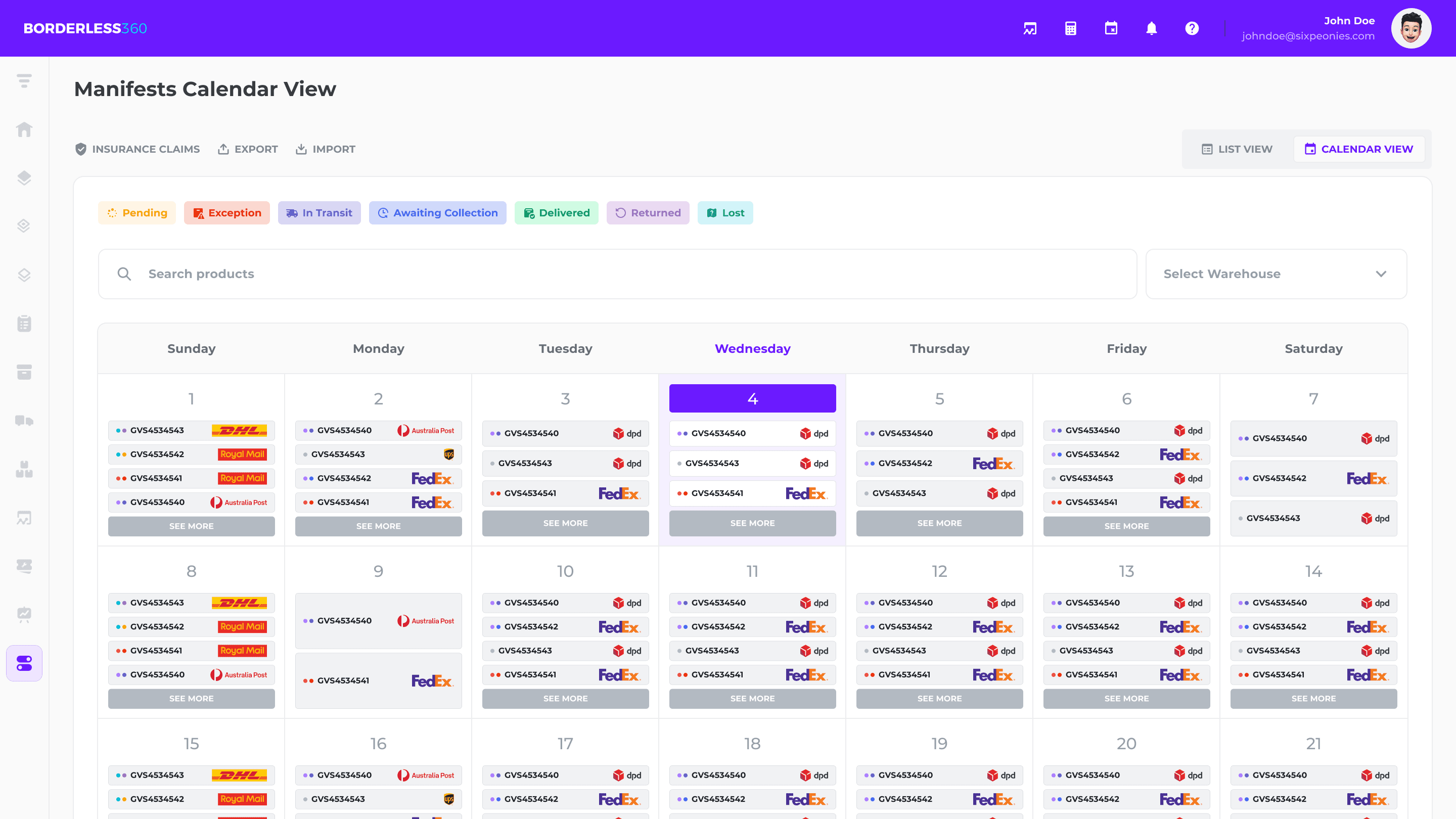
Task: Switch to List View tab
Action: [x=1237, y=149]
